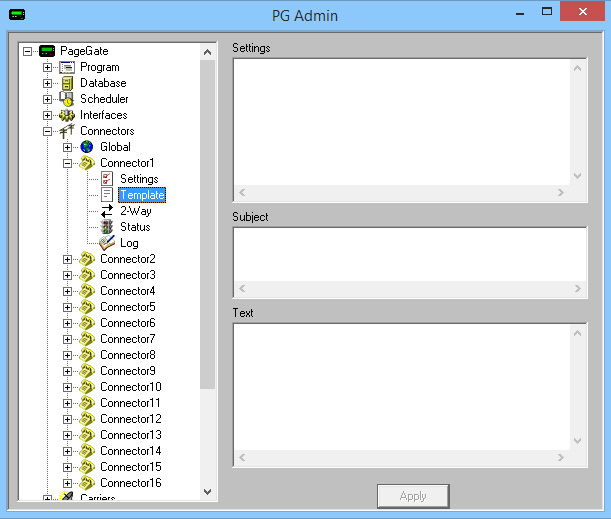The height and width of the screenshot is (519, 611).
Task: Expand the Interfaces node
Action: click(x=47, y=115)
